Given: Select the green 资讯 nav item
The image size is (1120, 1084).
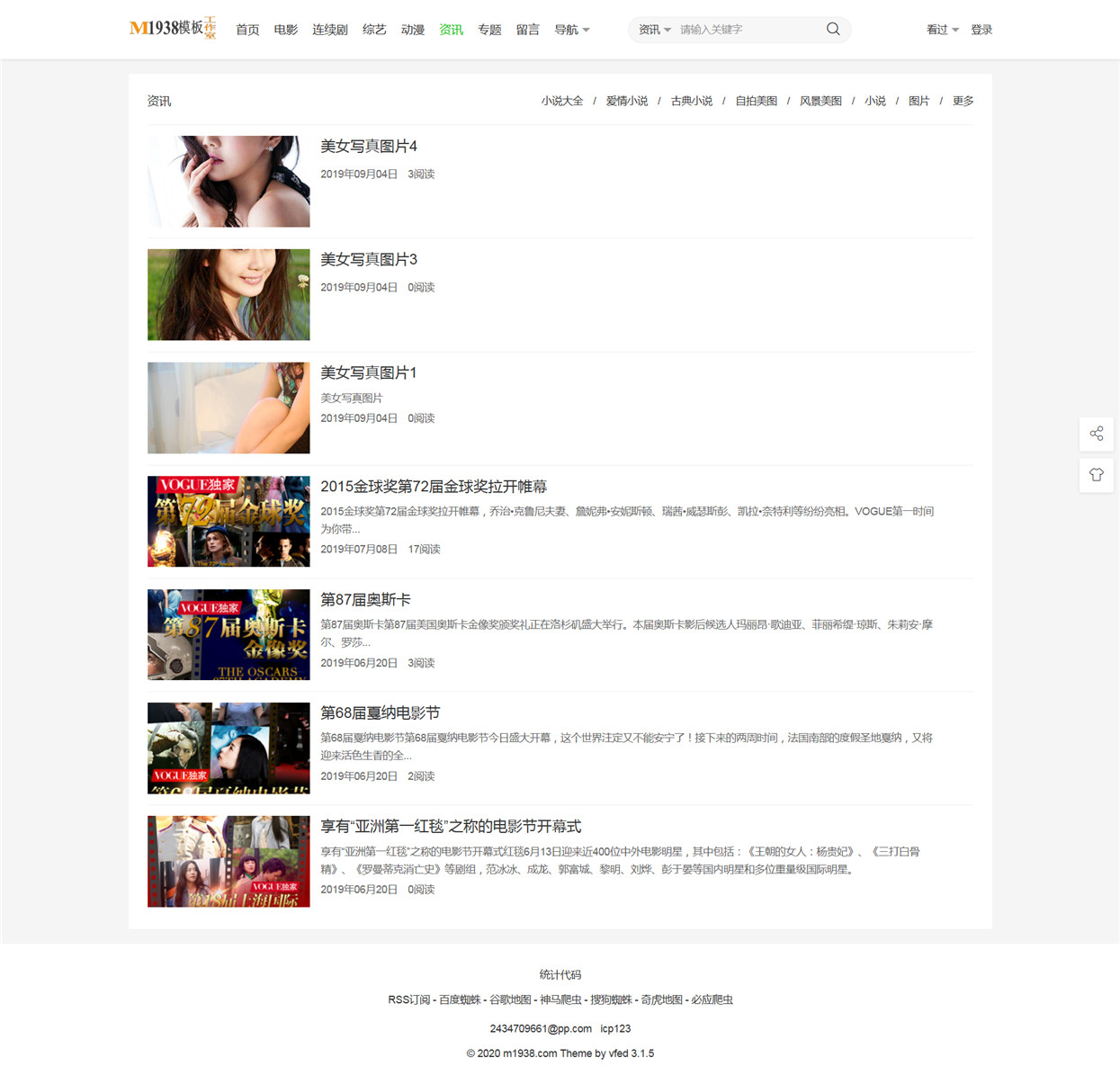Looking at the screenshot, I should (452, 30).
